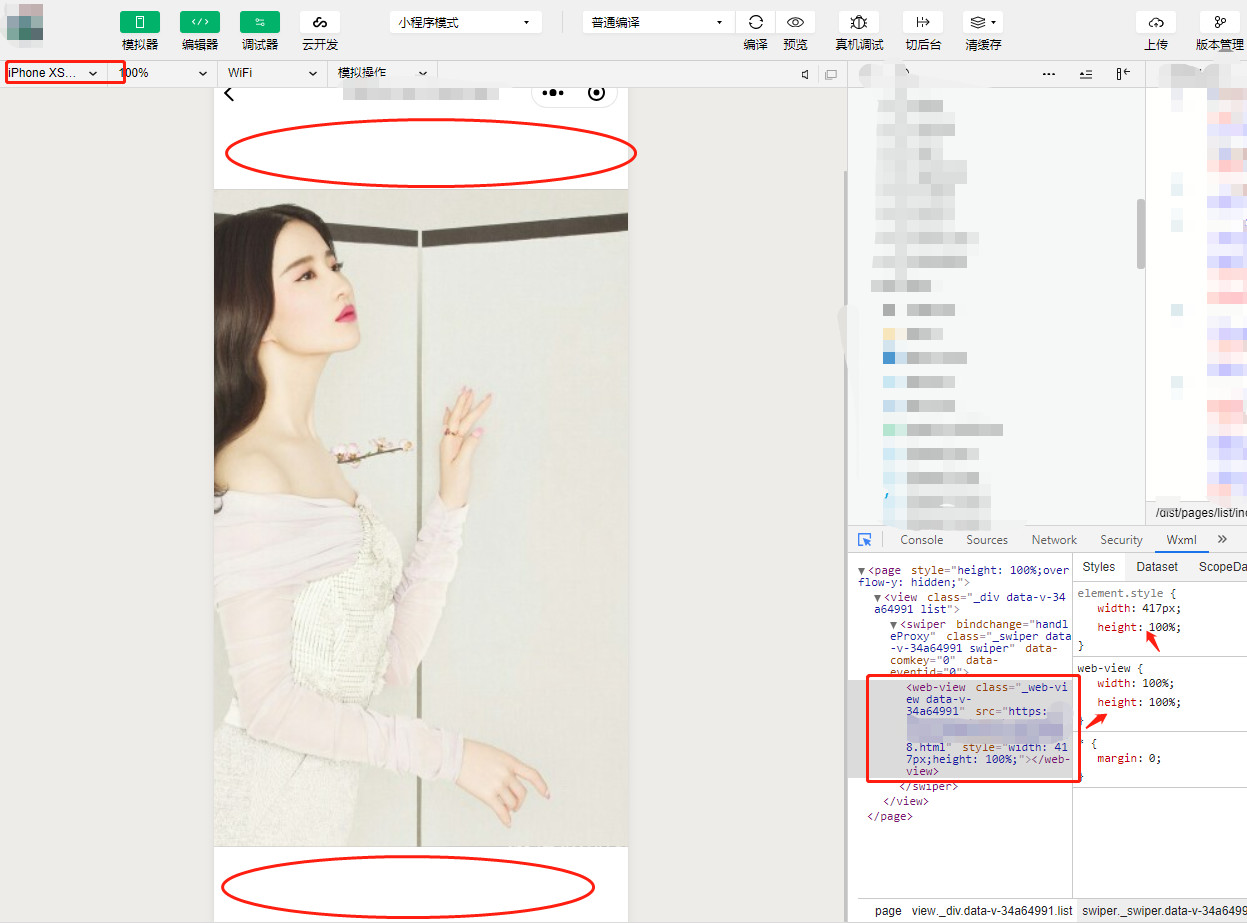Edit web-view rule width 100% value

1156,683
